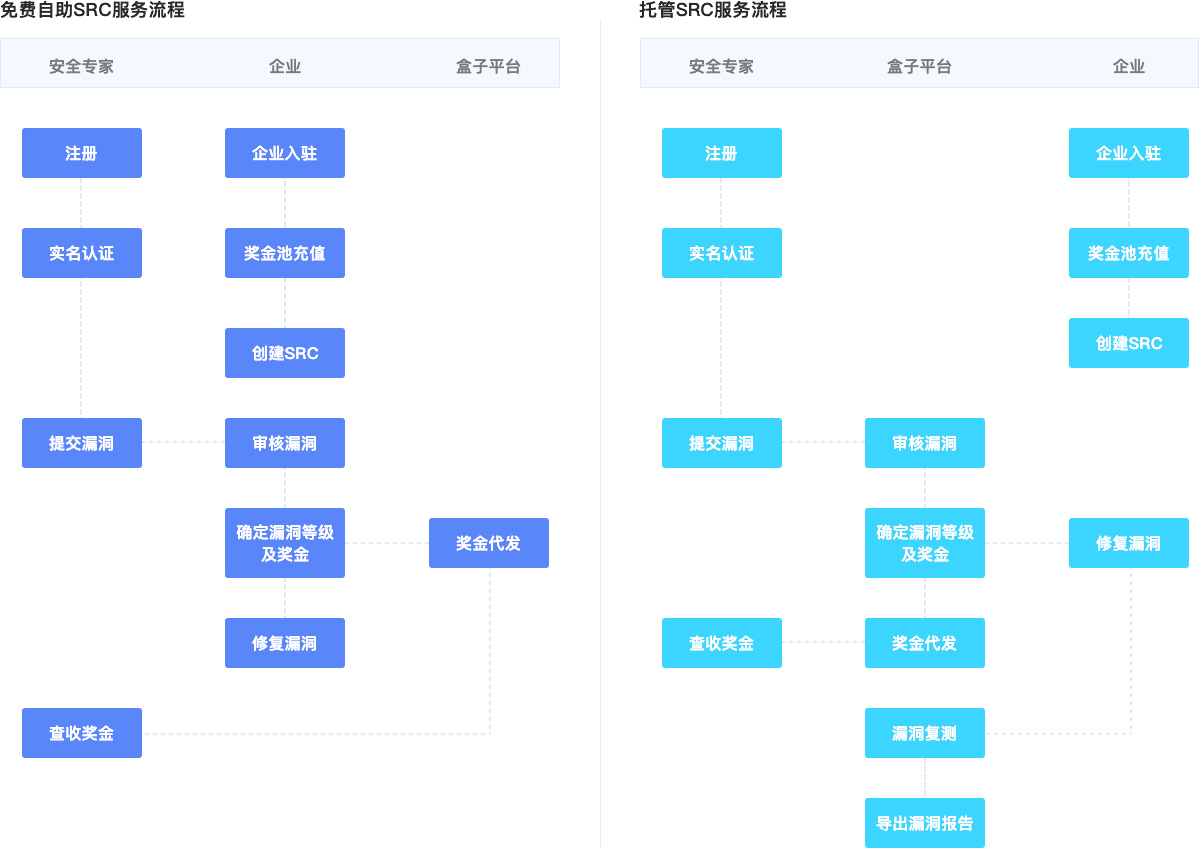Click dark blue 奖金代发 box
This screenshot has height=848, width=1200.
488,543
